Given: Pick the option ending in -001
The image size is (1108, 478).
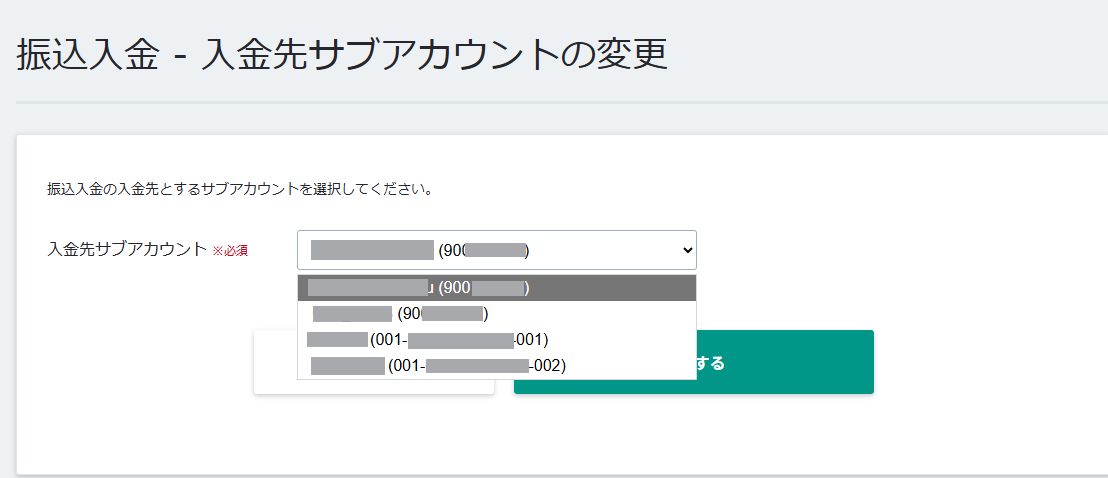Looking at the screenshot, I should [x=496, y=340].
